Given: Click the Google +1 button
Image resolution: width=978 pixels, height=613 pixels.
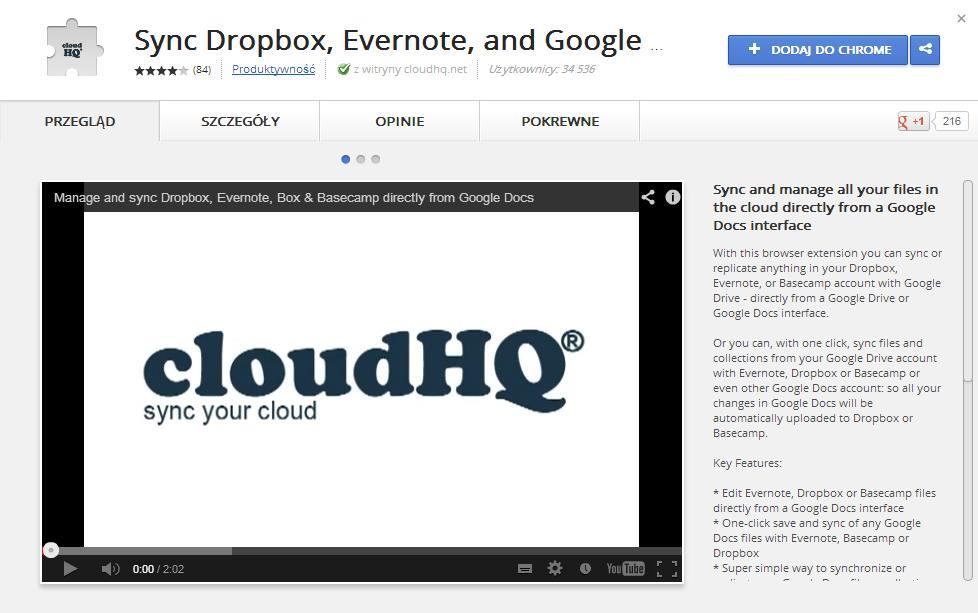Looking at the screenshot, I should coord(913,121).
